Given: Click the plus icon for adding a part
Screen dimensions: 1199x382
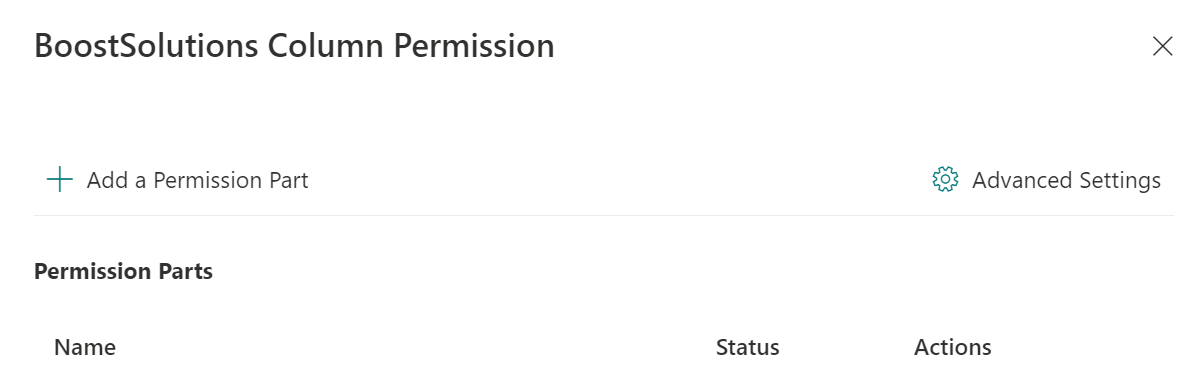Looking at the screenshot, I should point(60,180).
